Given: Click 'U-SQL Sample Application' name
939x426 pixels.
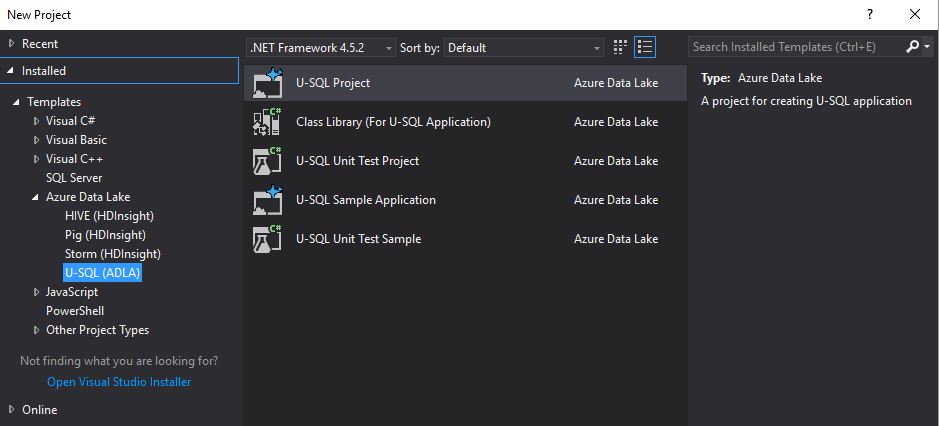Looking at the screenshot, I should 366,200.
